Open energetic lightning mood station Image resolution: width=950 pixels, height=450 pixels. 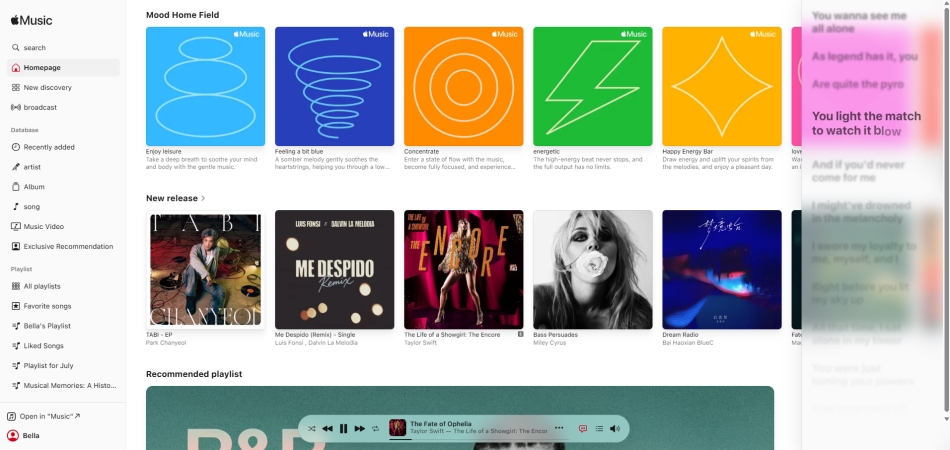[x=593, y=86]
